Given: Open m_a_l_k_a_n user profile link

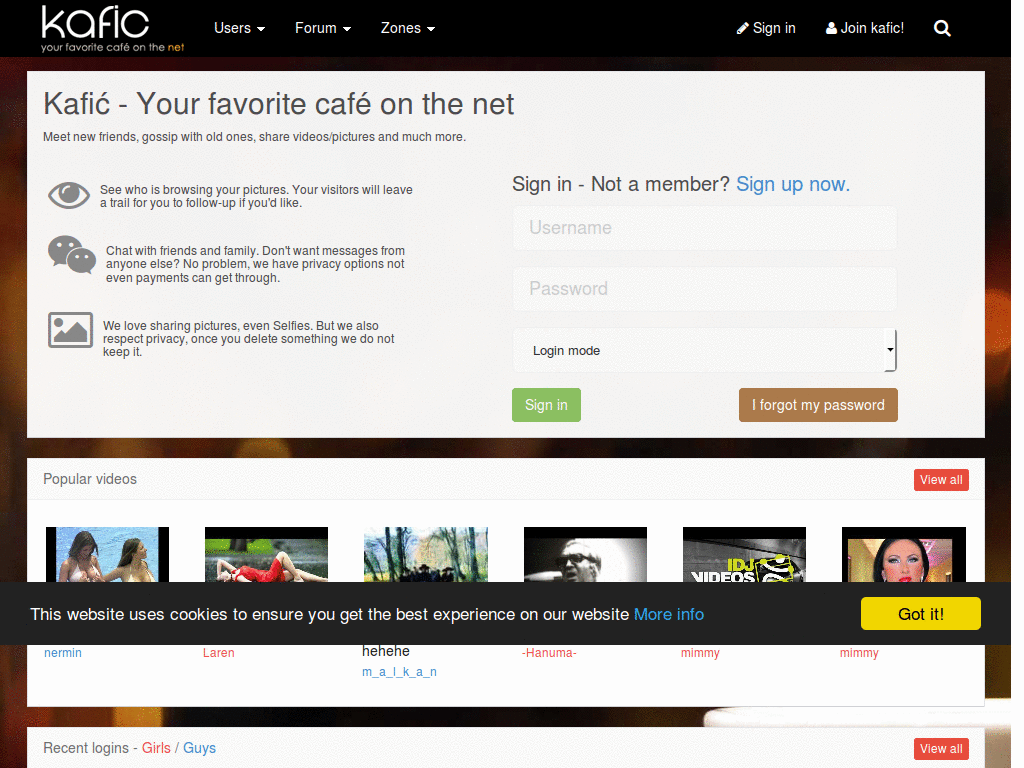Looking at the screenshot, I should point(399,672).
